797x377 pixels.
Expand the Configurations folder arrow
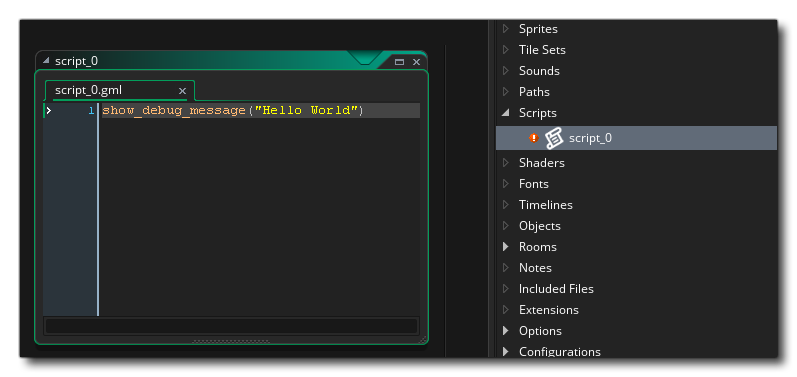tap(506, 352)
